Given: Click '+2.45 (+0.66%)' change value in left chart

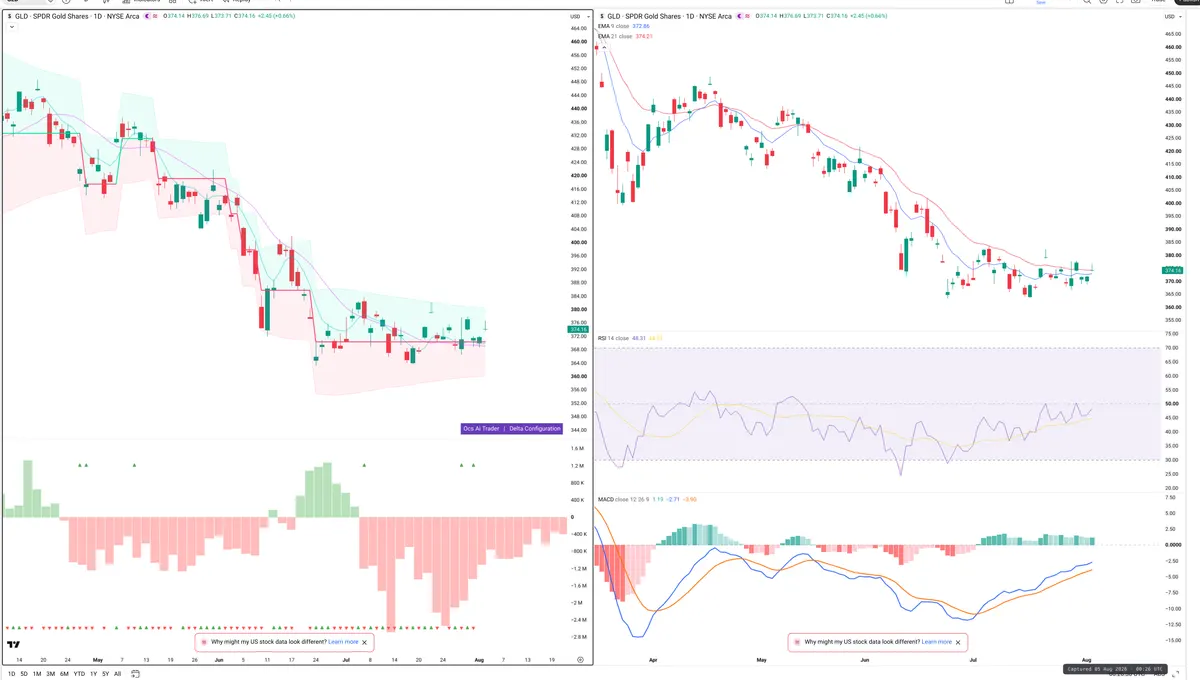Looking at the screenshot, I should click(276, 17).
